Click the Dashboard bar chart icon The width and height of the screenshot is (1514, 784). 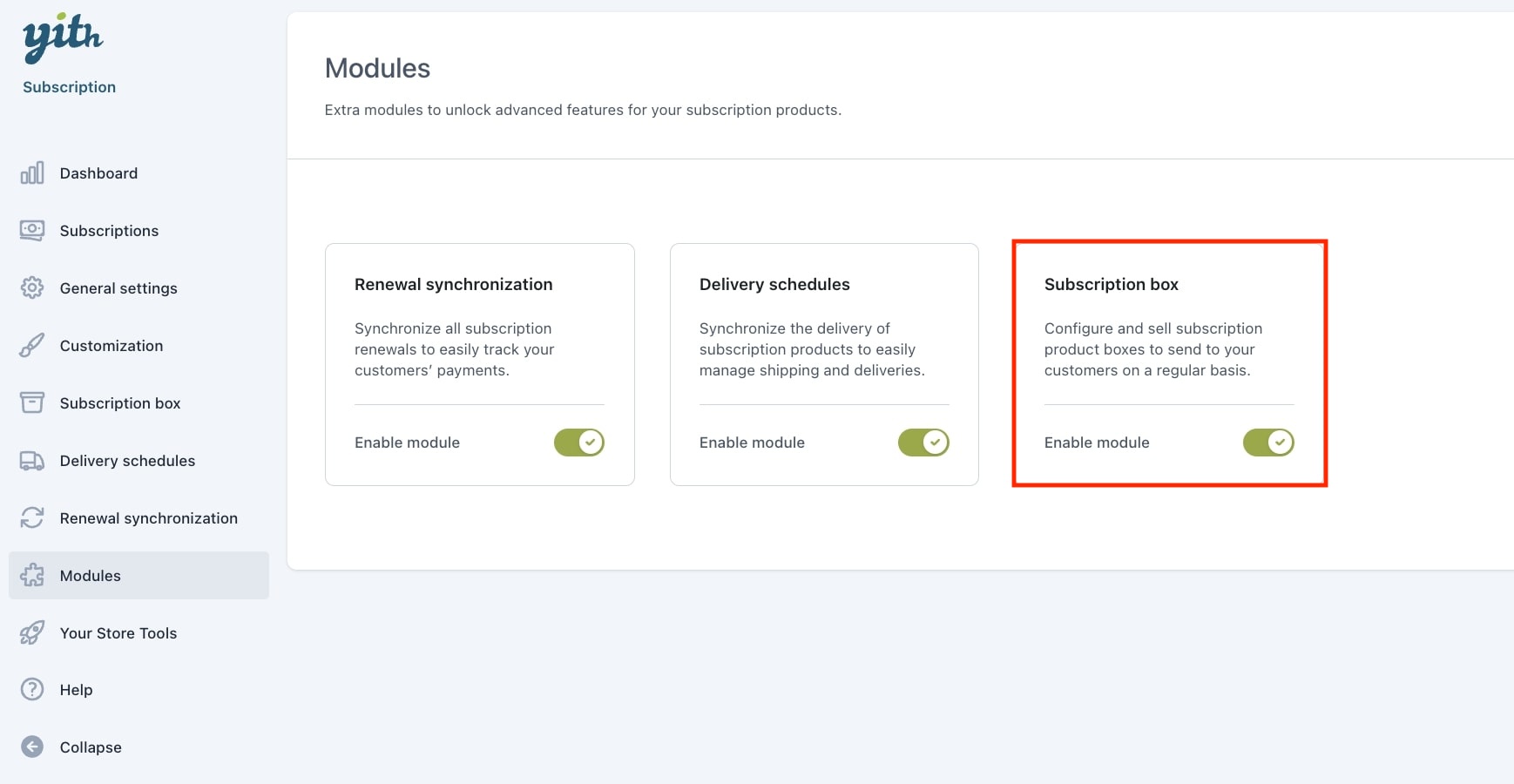coord(32,173)
